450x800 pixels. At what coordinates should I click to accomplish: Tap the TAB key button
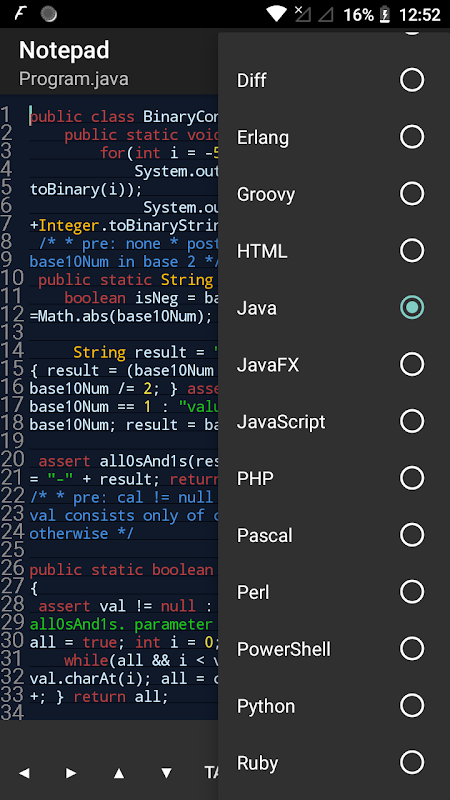pos(211,773)
